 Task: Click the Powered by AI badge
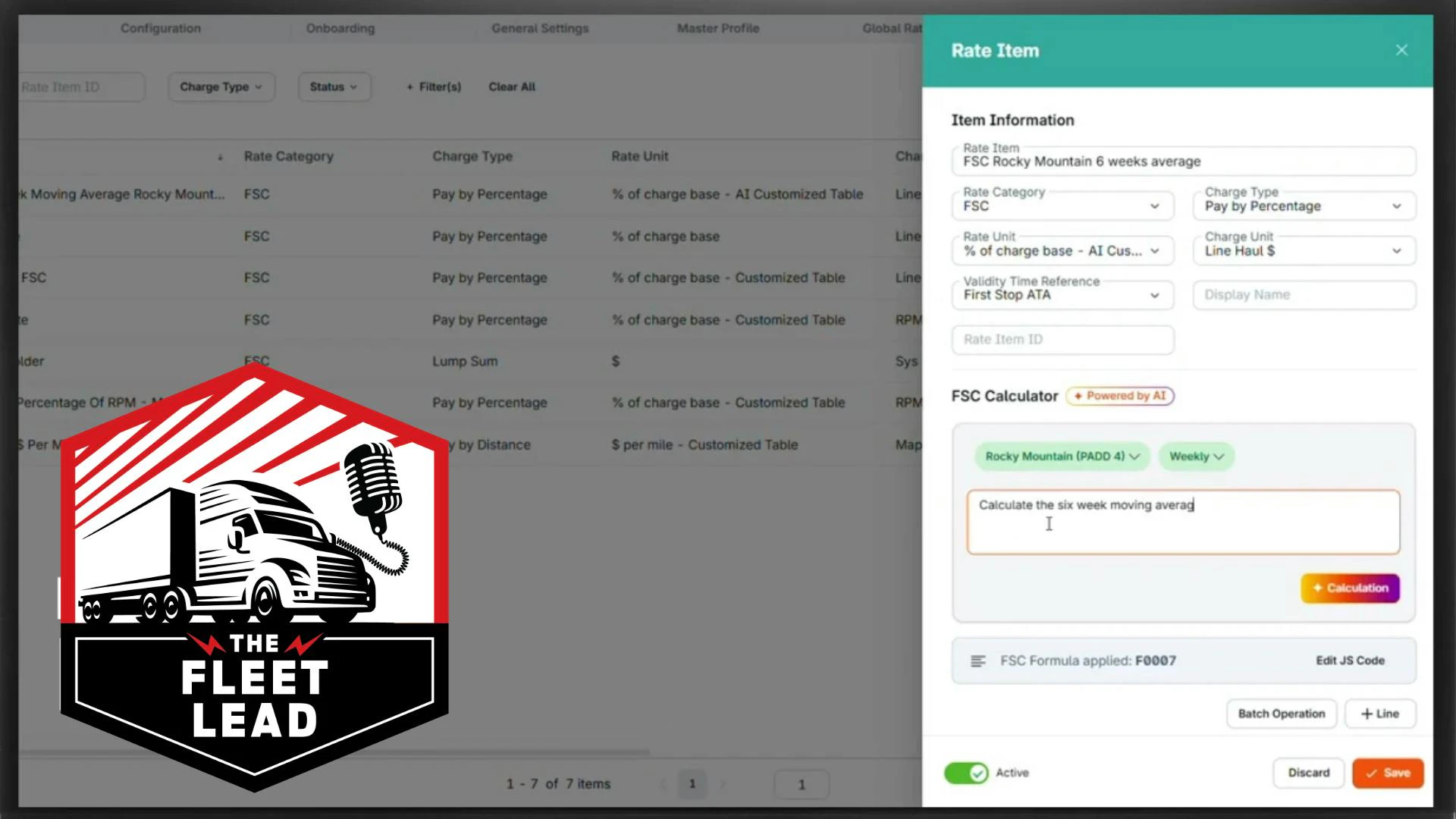click(1120, 396)
